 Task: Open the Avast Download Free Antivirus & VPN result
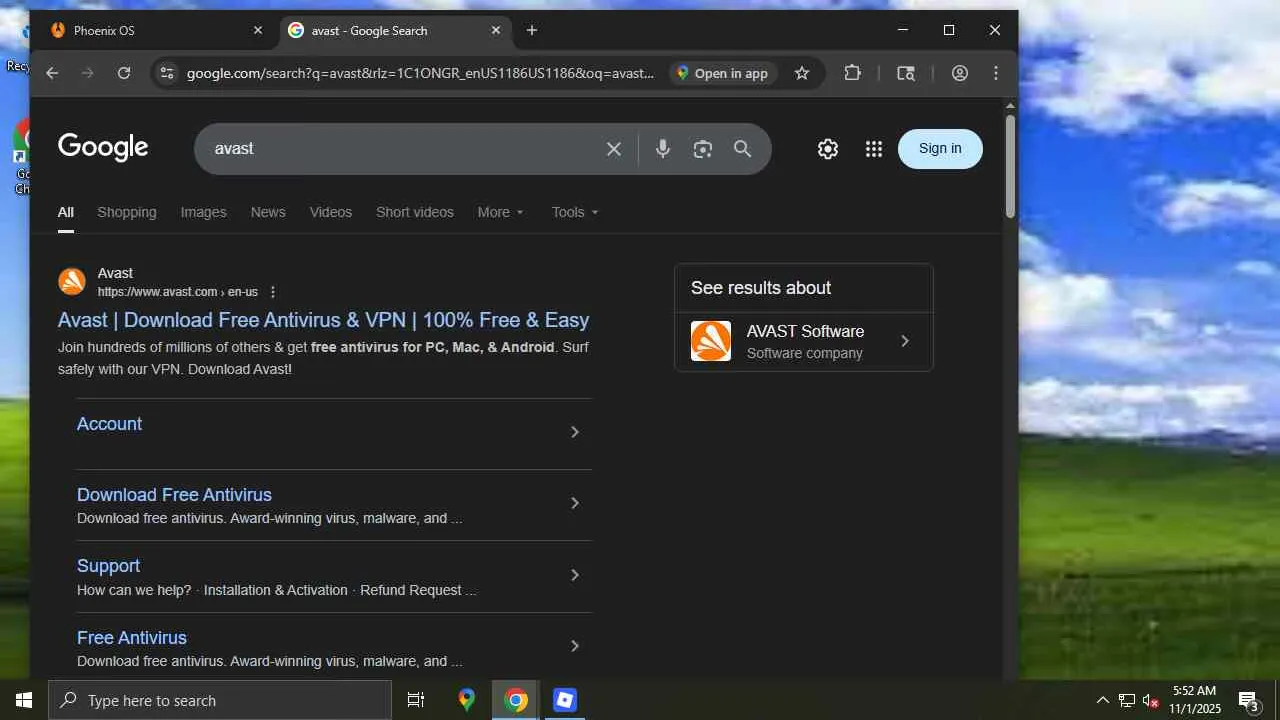point(323,320)
